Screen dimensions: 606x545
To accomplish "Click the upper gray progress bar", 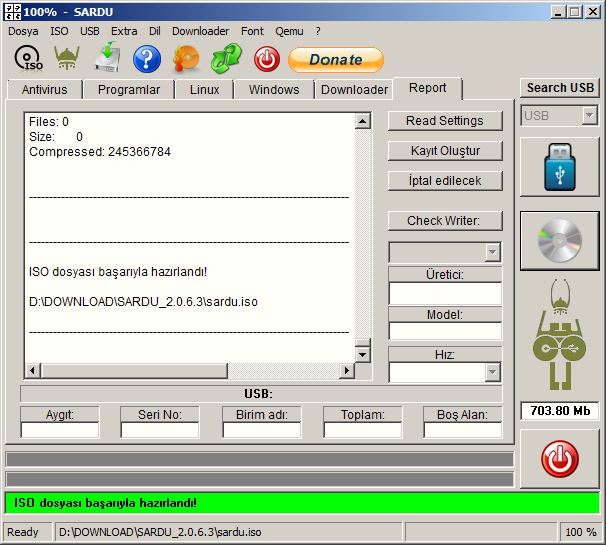I will tap(260, 460).
